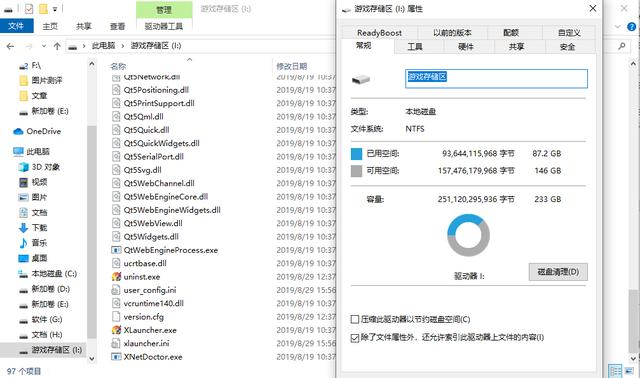Click the up-one-level arrow
The width and height of the screenshot is (640, 378).
point(57,47)
